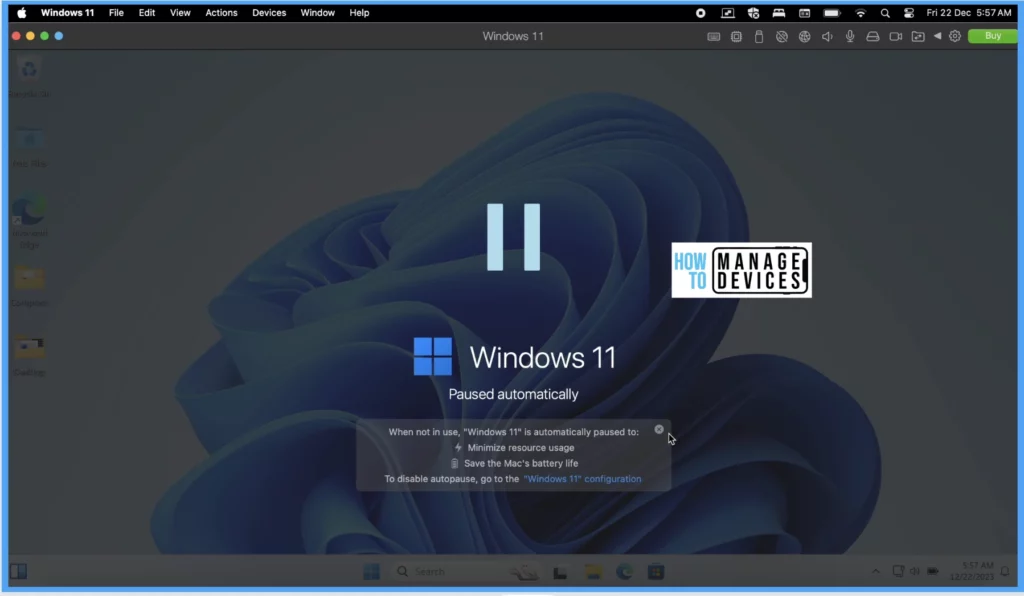Screen dimensions: 1024x596
Task: Open the USB devices icon
Action: (759, 37)
